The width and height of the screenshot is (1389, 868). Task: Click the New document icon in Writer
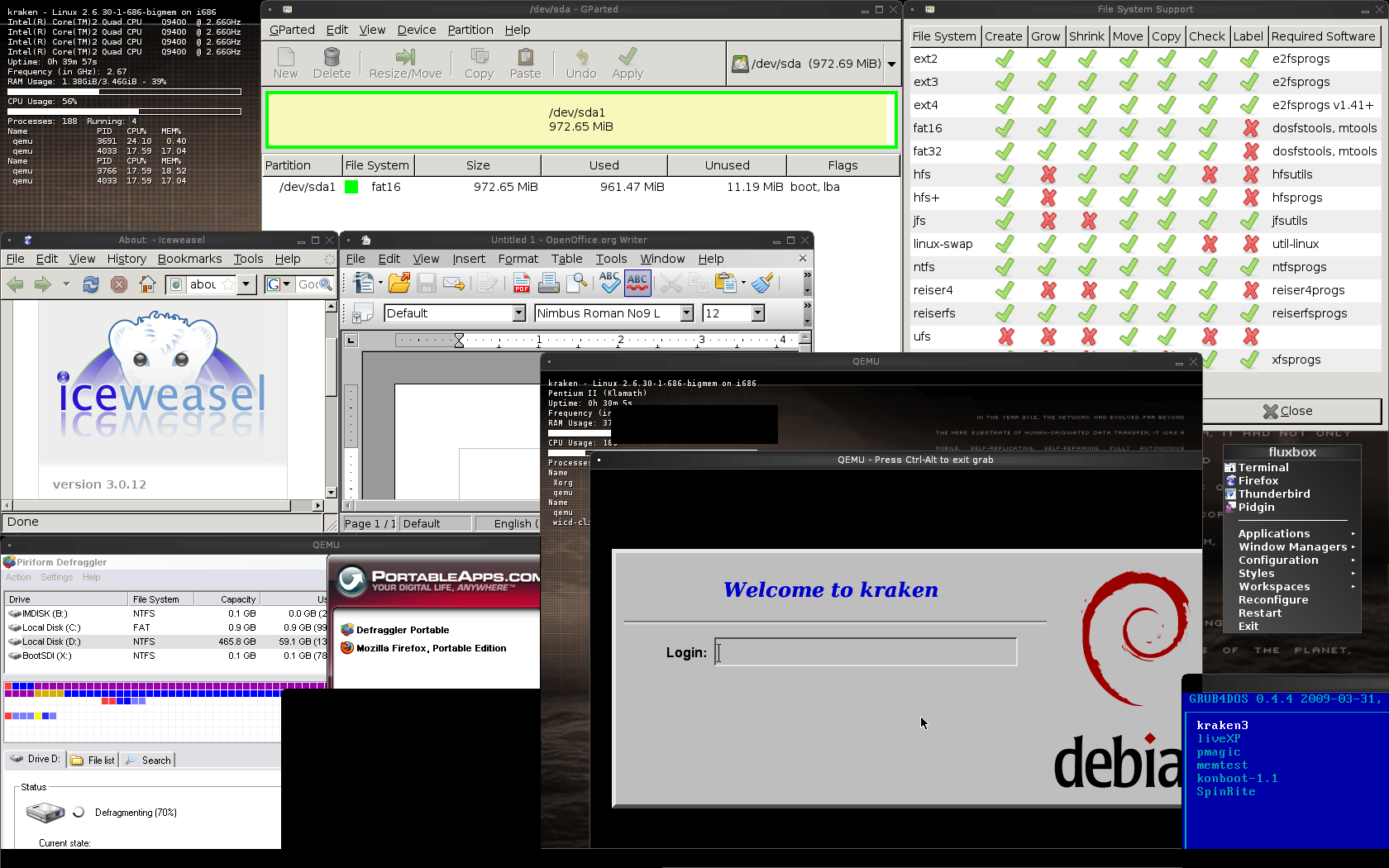(x=363, y=283)
